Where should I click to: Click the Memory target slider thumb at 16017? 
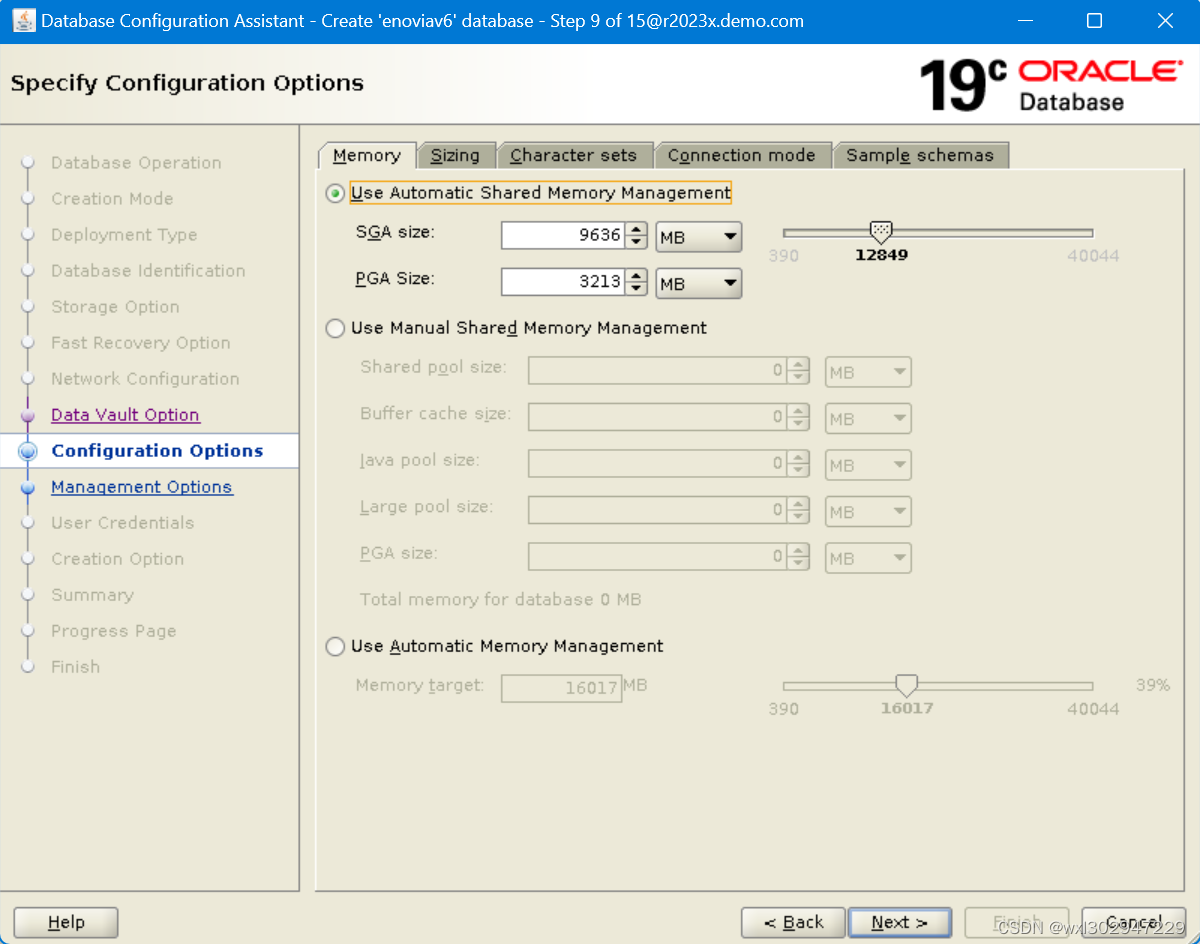coord(906,685)
